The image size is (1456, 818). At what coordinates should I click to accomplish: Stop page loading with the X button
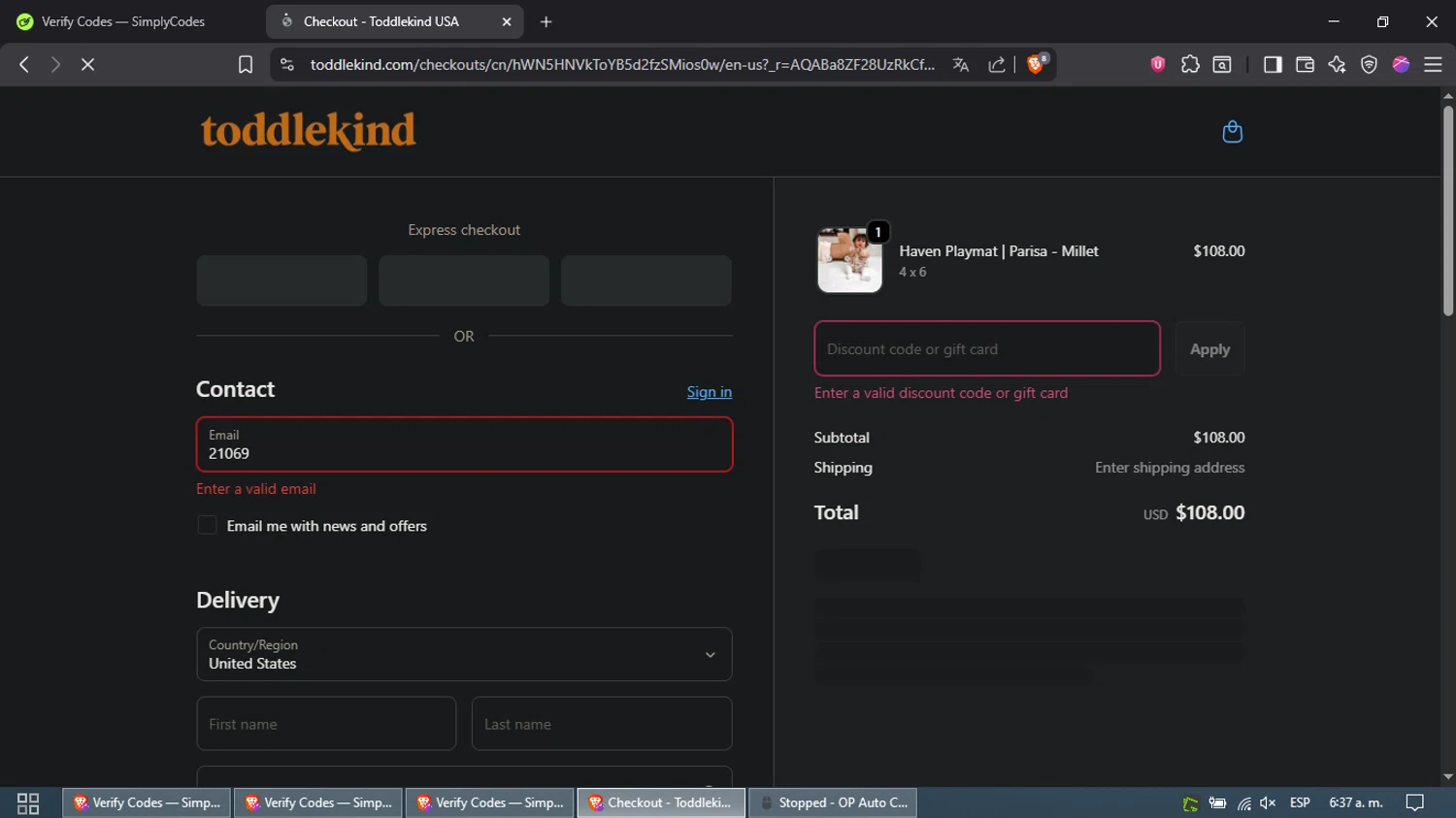coord(87,64)
